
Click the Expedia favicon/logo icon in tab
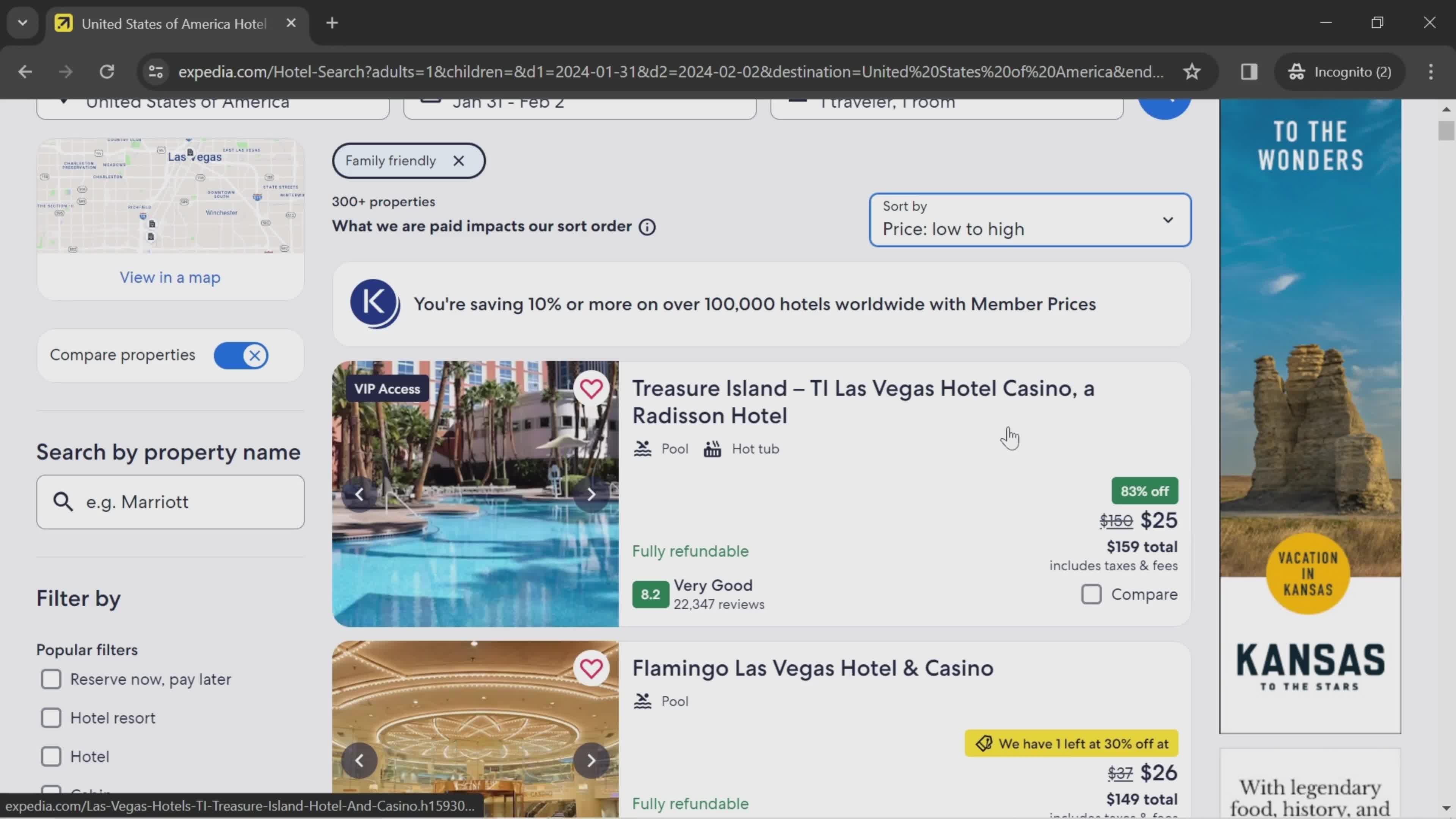62,22
